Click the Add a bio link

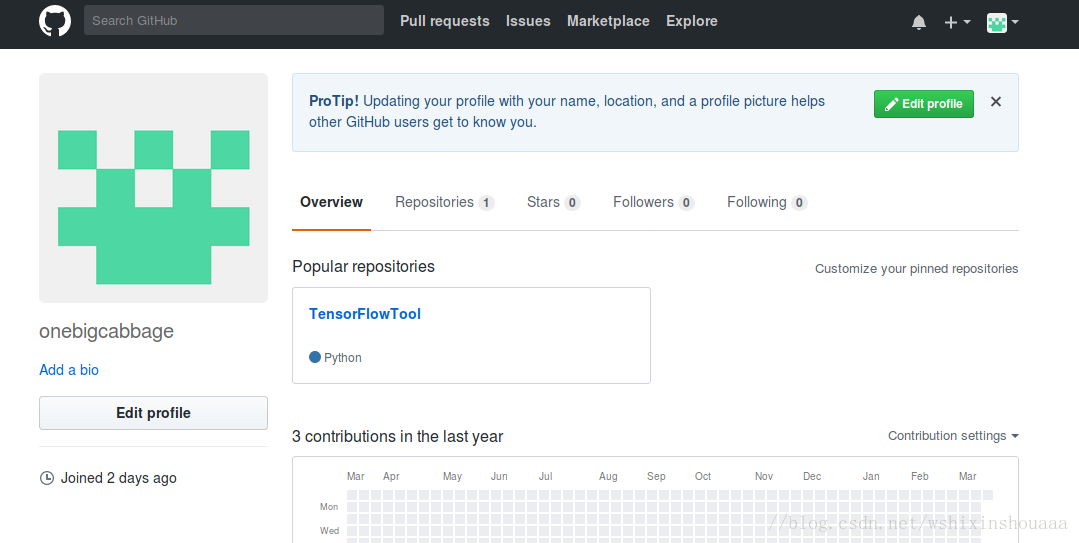pyautogui.click(x=69, y=370)
